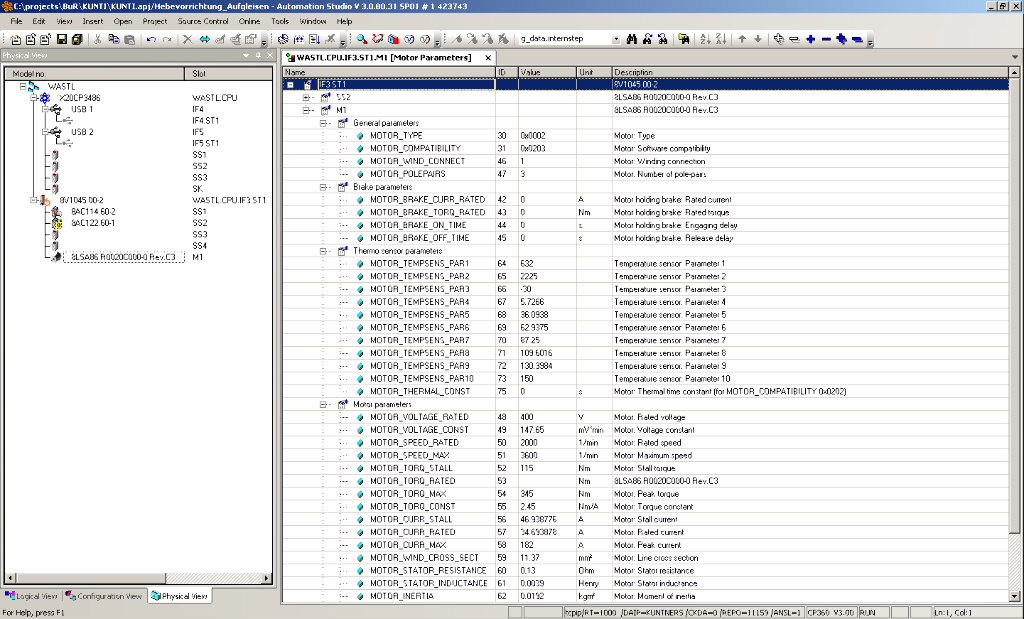Open the g_data.internstep dropdown

pos(616,39)
